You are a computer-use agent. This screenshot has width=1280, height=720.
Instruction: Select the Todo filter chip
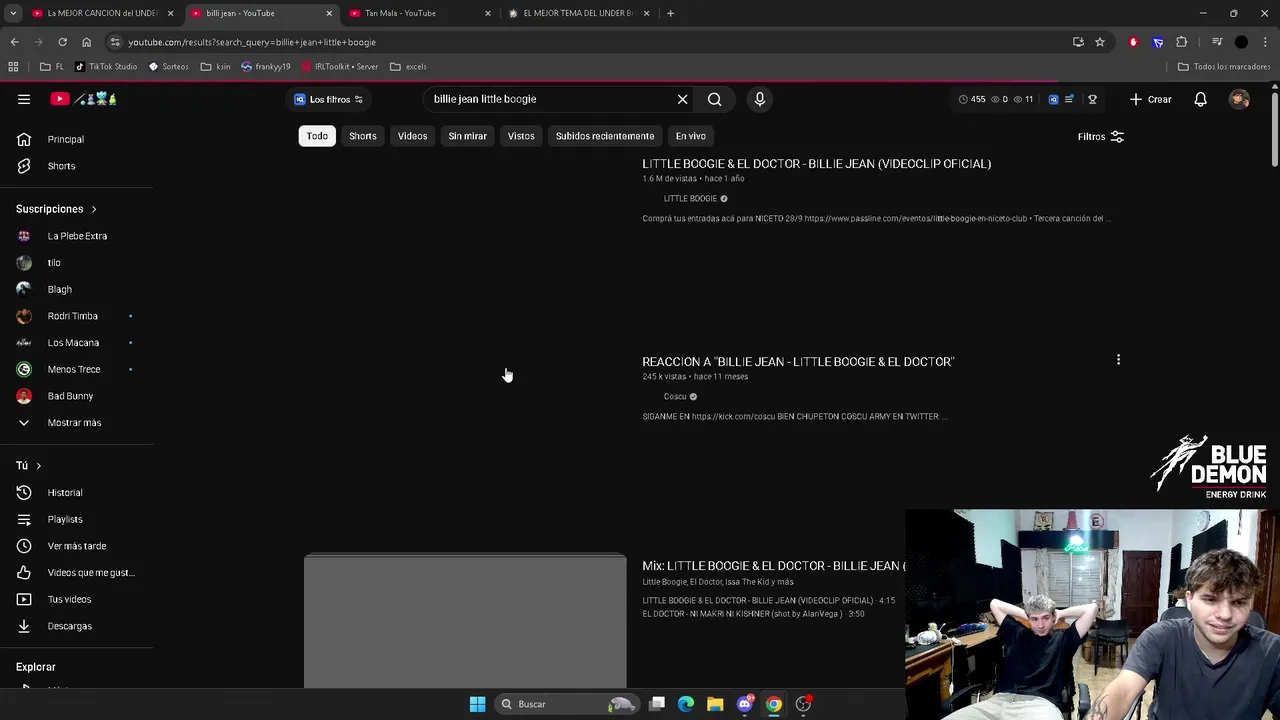317,136
